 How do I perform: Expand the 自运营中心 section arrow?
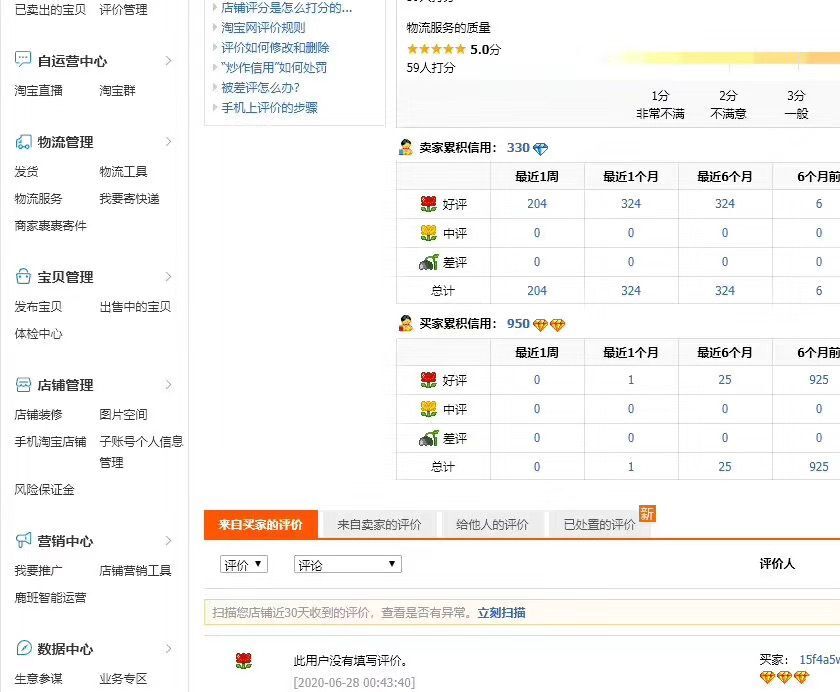pyautogui.click(x=169, y=61)
